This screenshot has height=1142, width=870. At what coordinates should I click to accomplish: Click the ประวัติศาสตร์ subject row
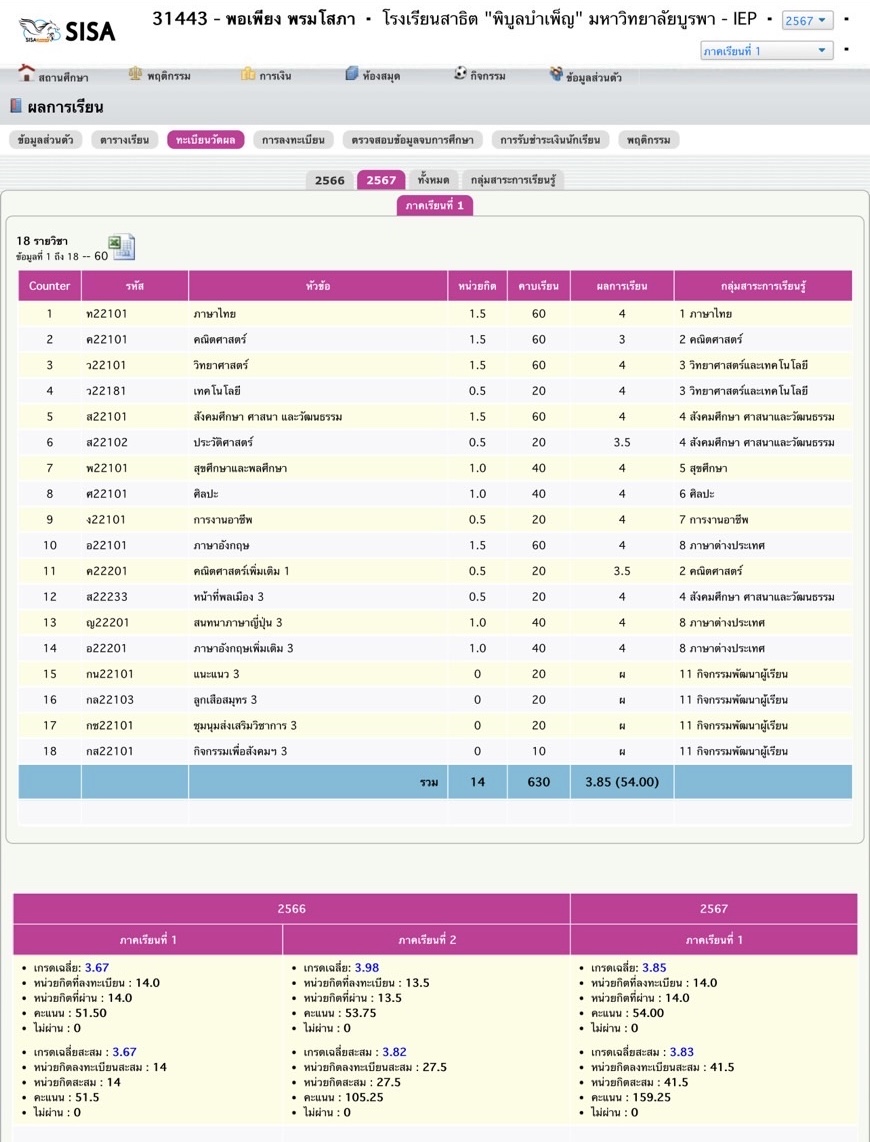pyautogui.click(x=435, y=442)
